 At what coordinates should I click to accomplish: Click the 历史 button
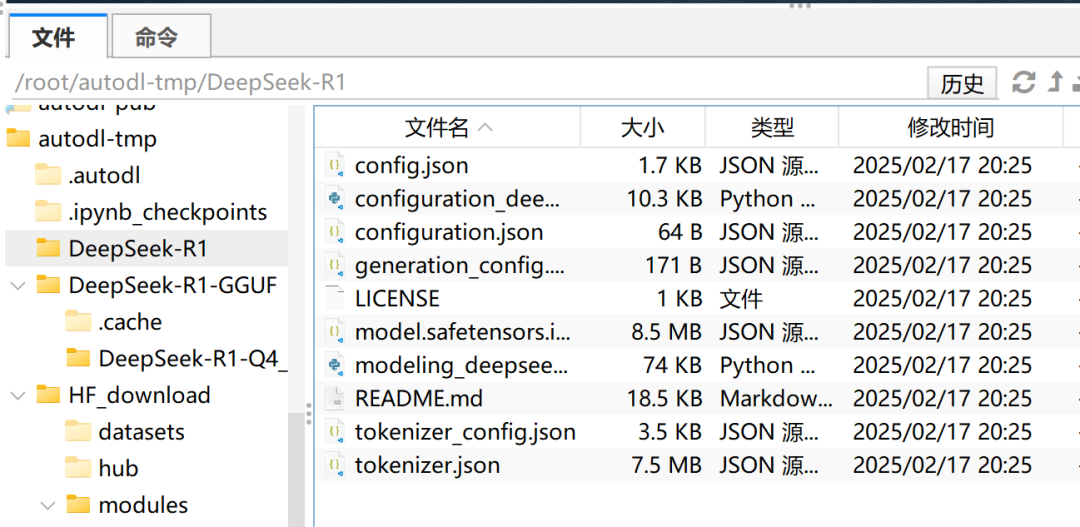pyautogui.click(x=962, y=83)
